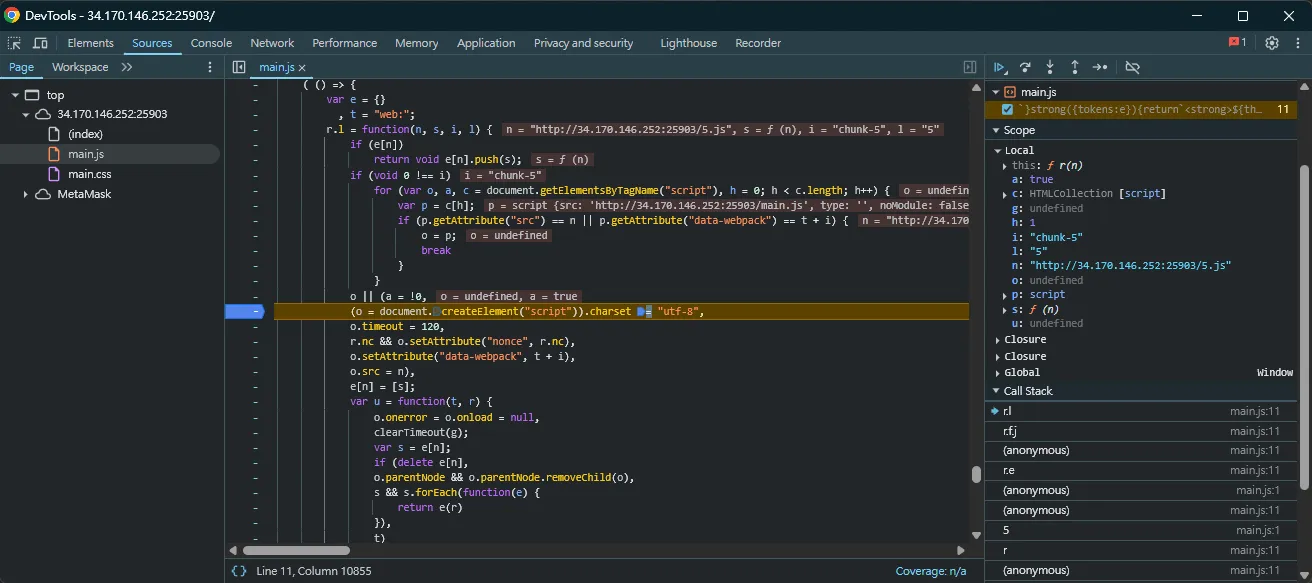This screenshot has height=583, width=1312.
Task: Click the Step out of current function icon
Action: point(1074,67)
